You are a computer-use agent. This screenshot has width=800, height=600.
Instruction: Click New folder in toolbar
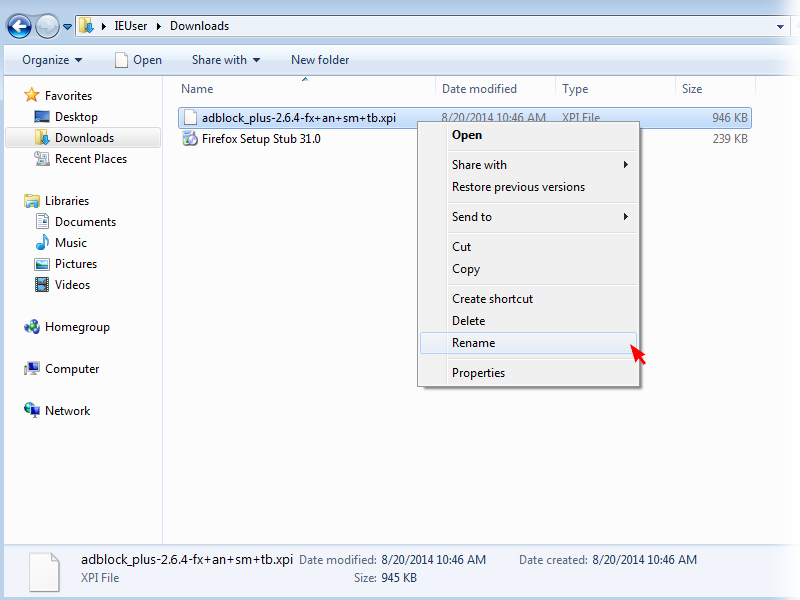[x=320, y=60]
